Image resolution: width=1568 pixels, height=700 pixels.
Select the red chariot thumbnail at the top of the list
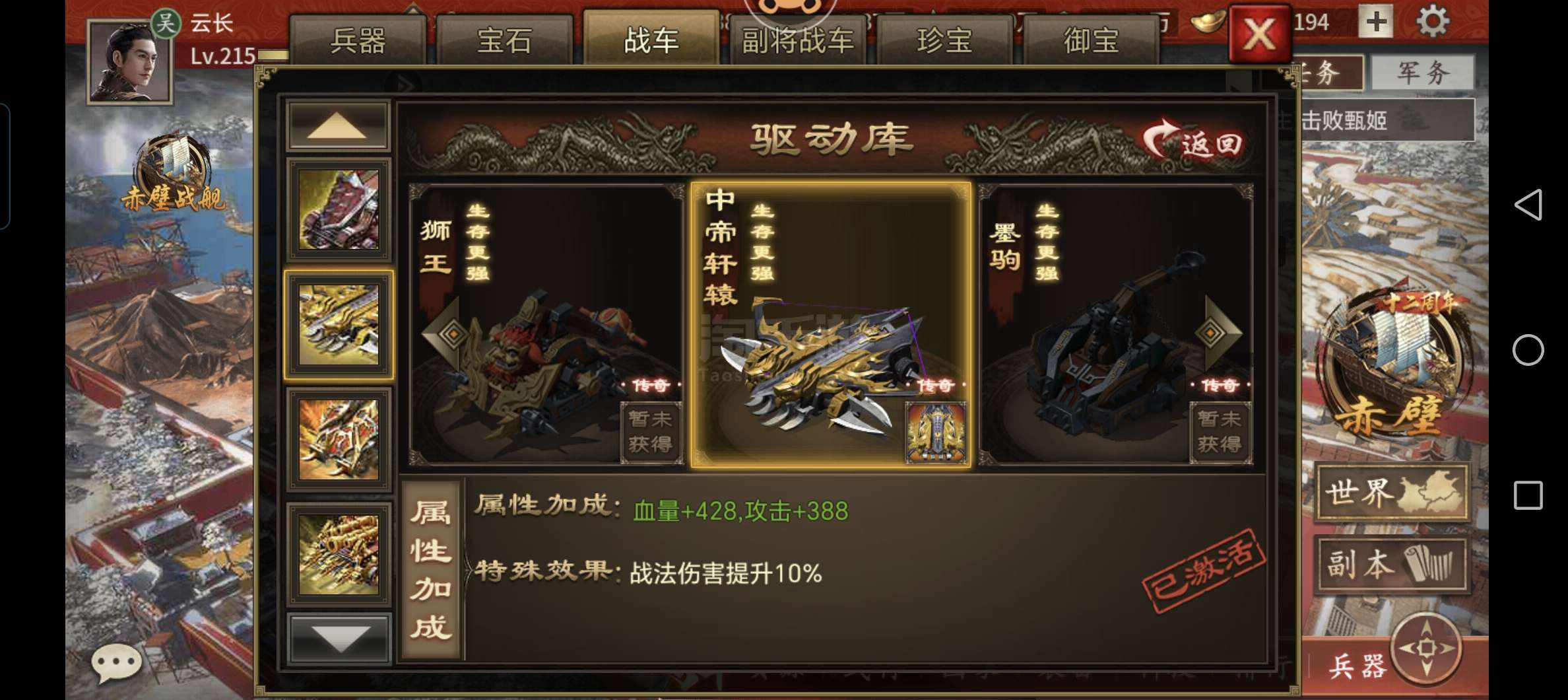coord(339,210)
